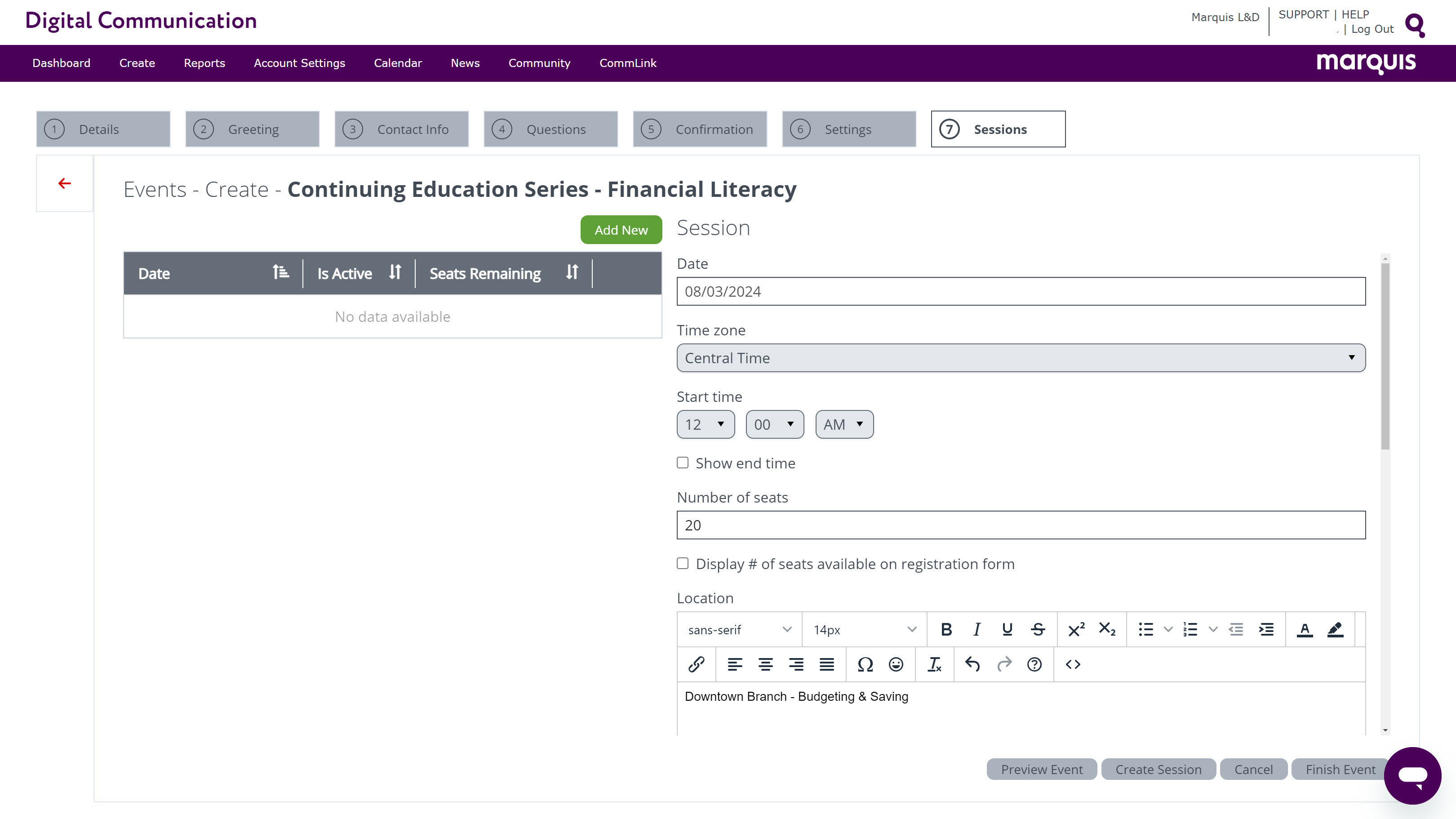Image resolution: width=1456 pixels, height=819 pixels.
Task: Click the undo arrow icon
Action: point(972,664)
